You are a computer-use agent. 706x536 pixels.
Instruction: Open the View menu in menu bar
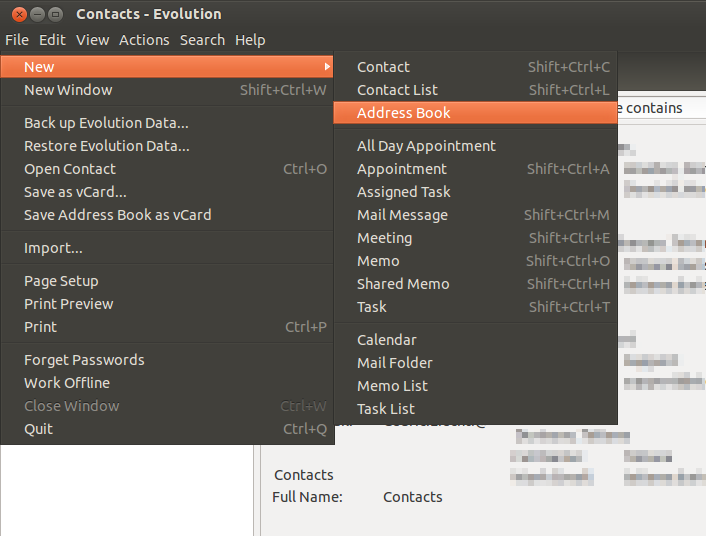[x=92, y=40]
